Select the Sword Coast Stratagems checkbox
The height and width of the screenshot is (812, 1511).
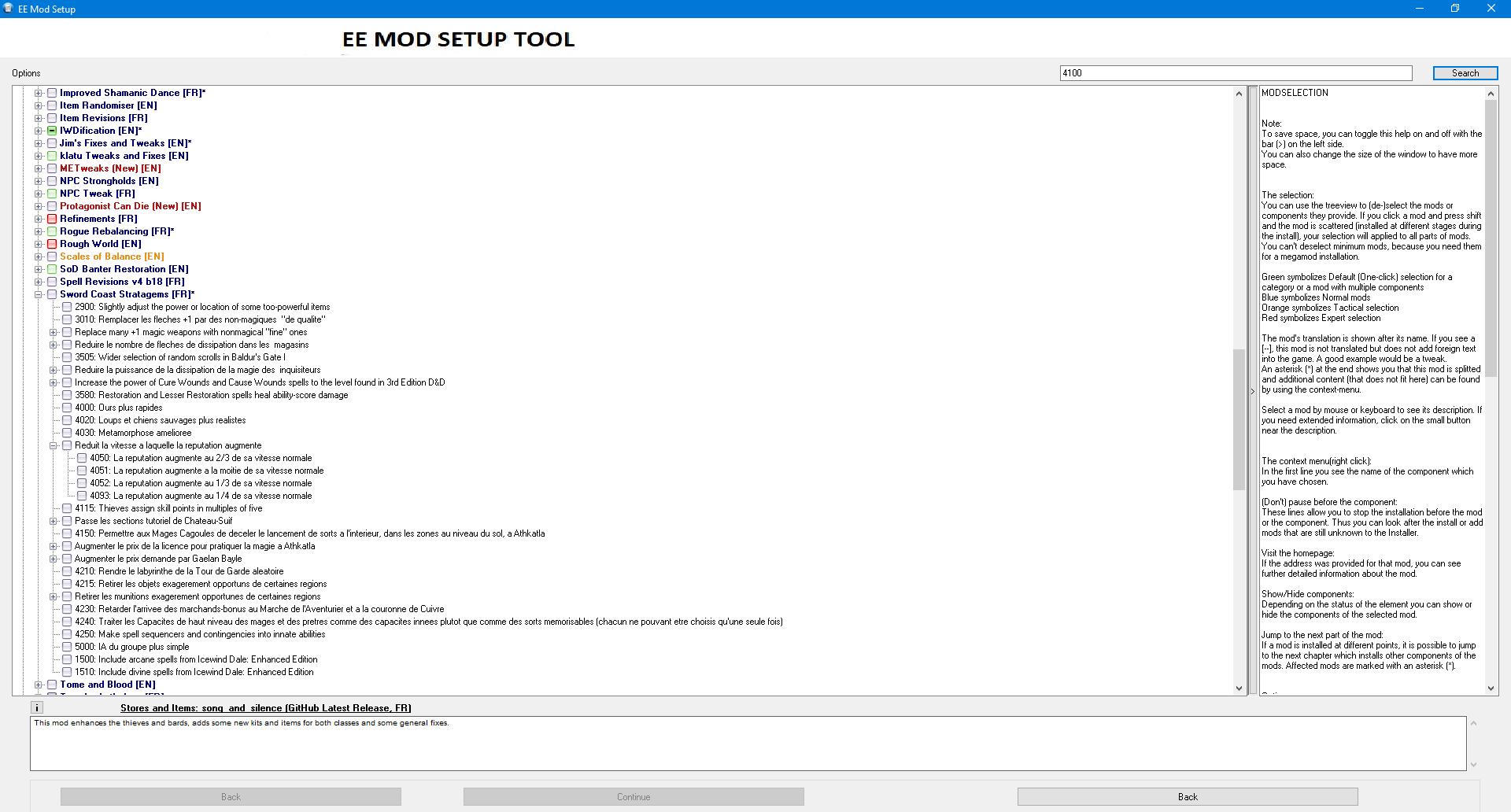tap(52, 294)
